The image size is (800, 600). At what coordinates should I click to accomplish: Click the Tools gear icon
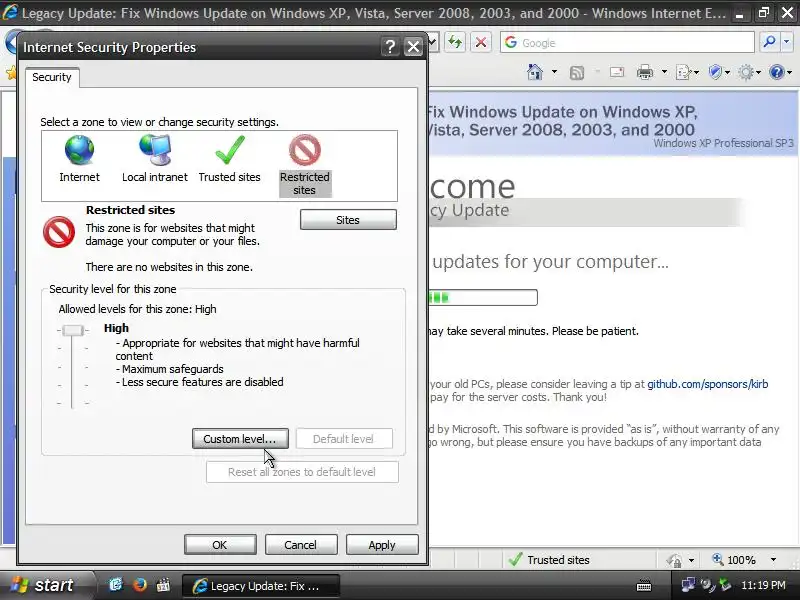(746, 72)
